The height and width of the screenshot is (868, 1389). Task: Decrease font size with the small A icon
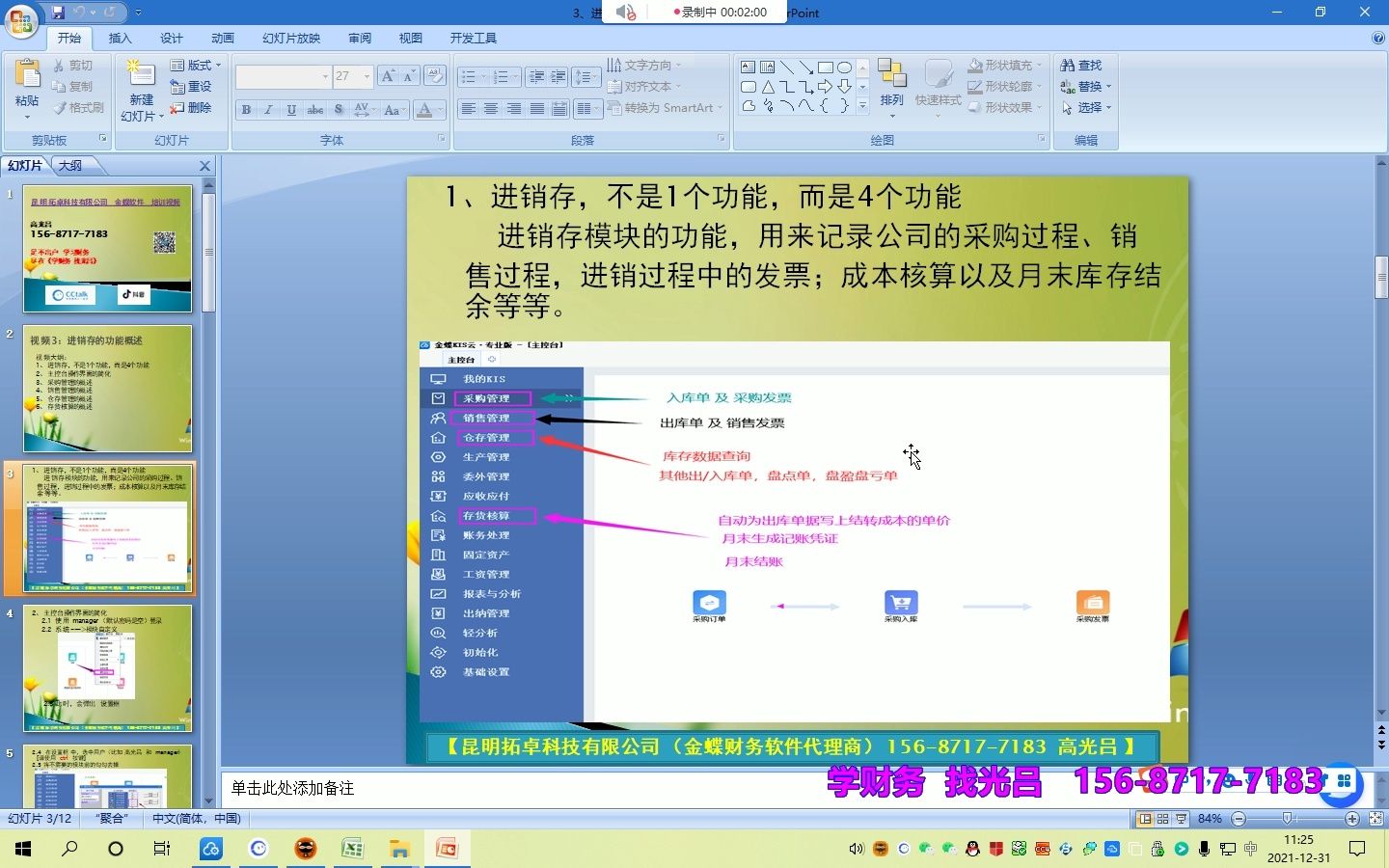[410, 76]
